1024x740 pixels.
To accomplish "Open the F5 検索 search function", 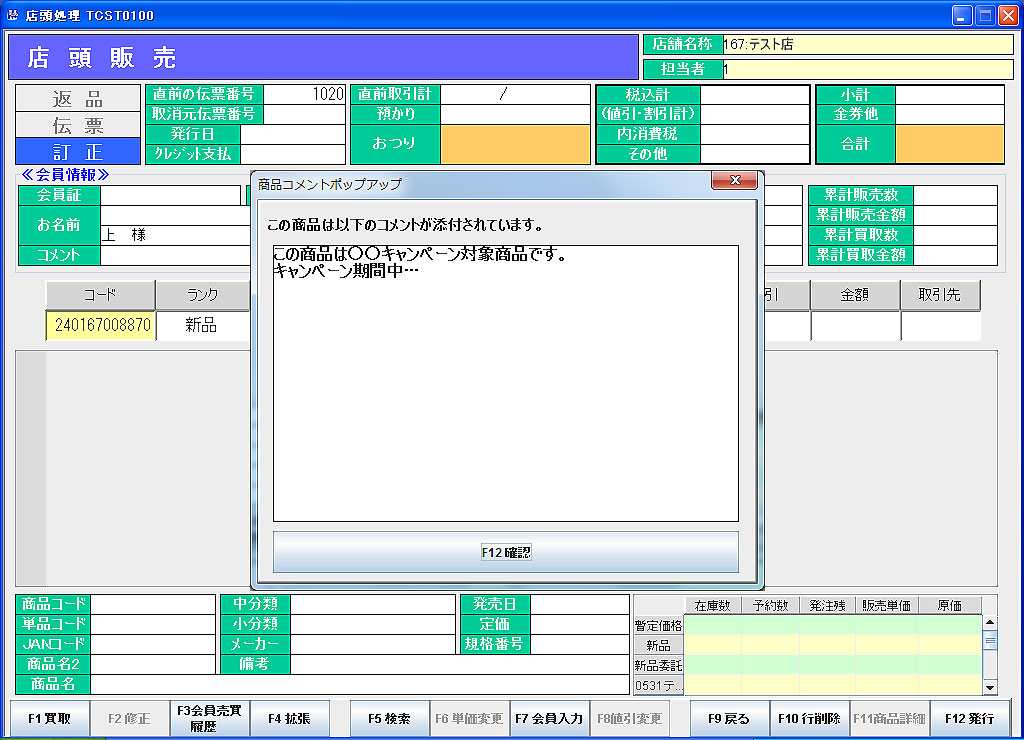I will tap(389, 718).
